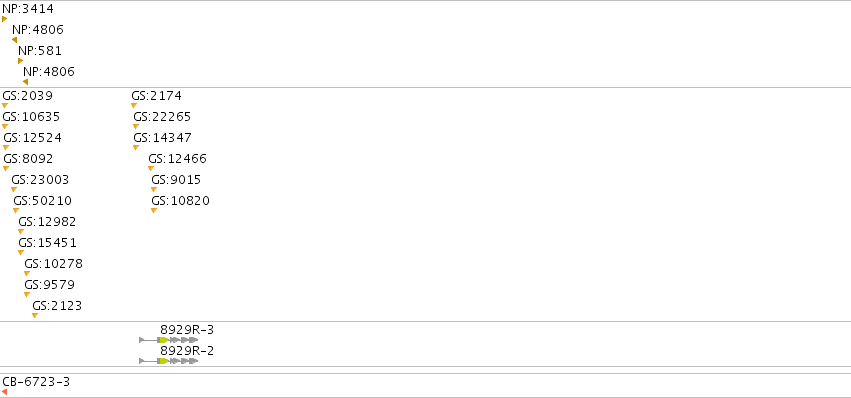
Task: Click the GS:14347 triangle marker
Action: (136, 147)
